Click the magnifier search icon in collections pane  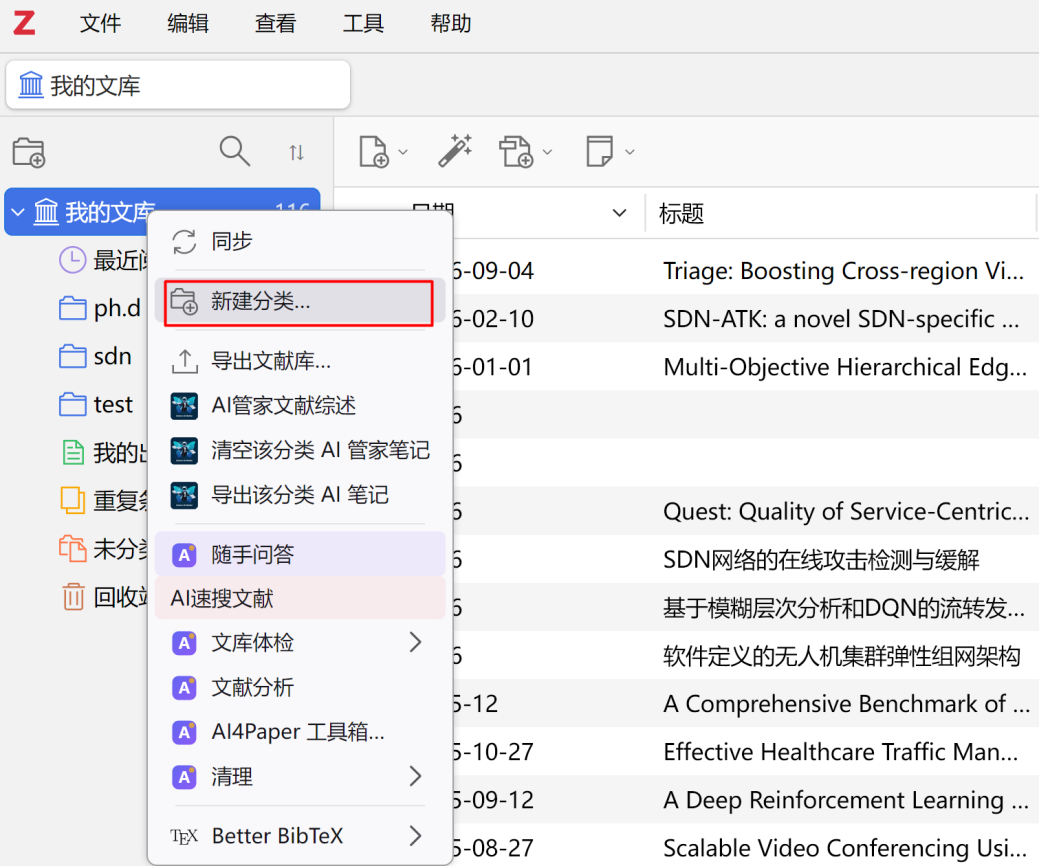235,152
